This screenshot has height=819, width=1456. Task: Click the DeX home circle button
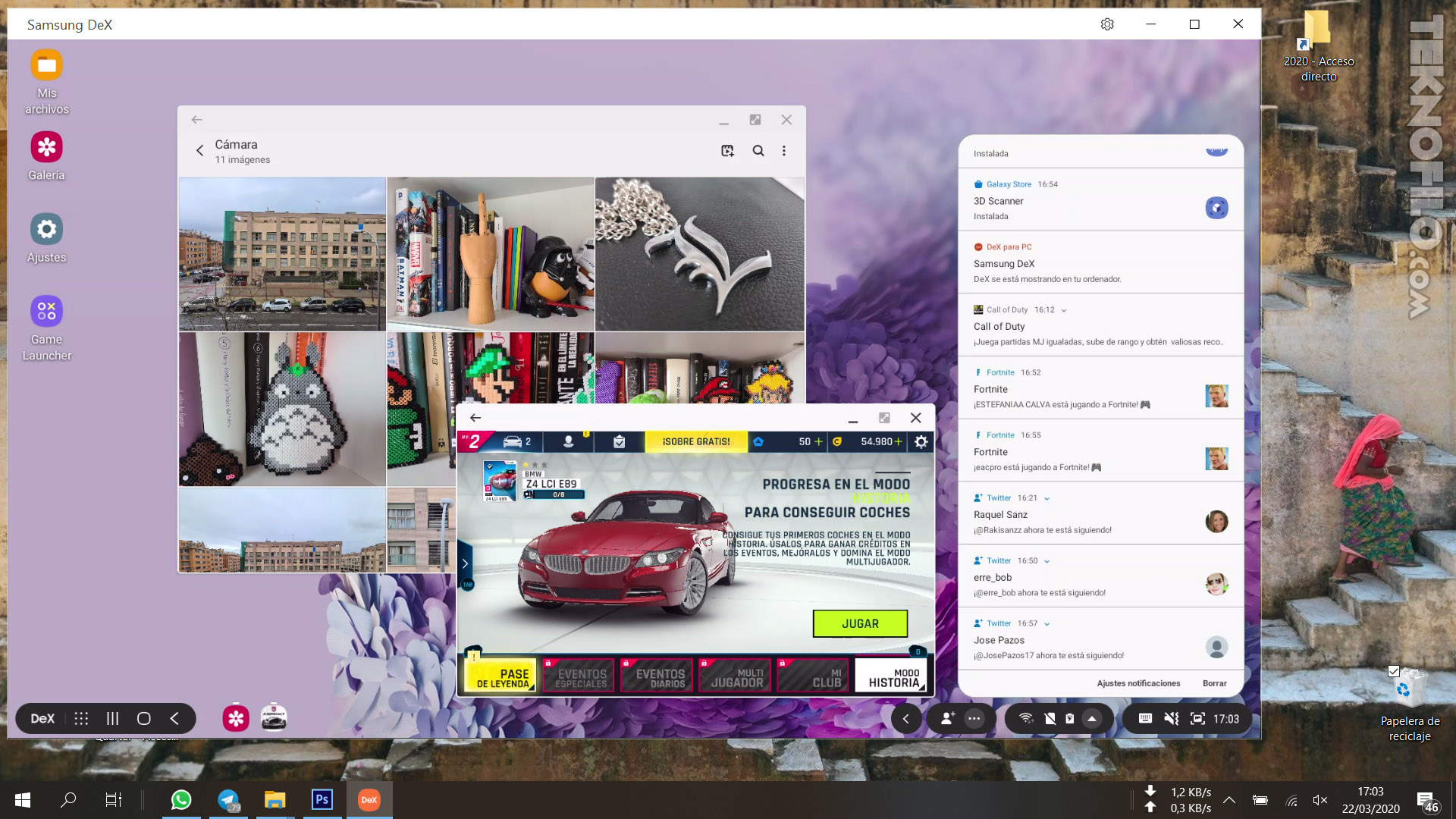click(143, 719)
